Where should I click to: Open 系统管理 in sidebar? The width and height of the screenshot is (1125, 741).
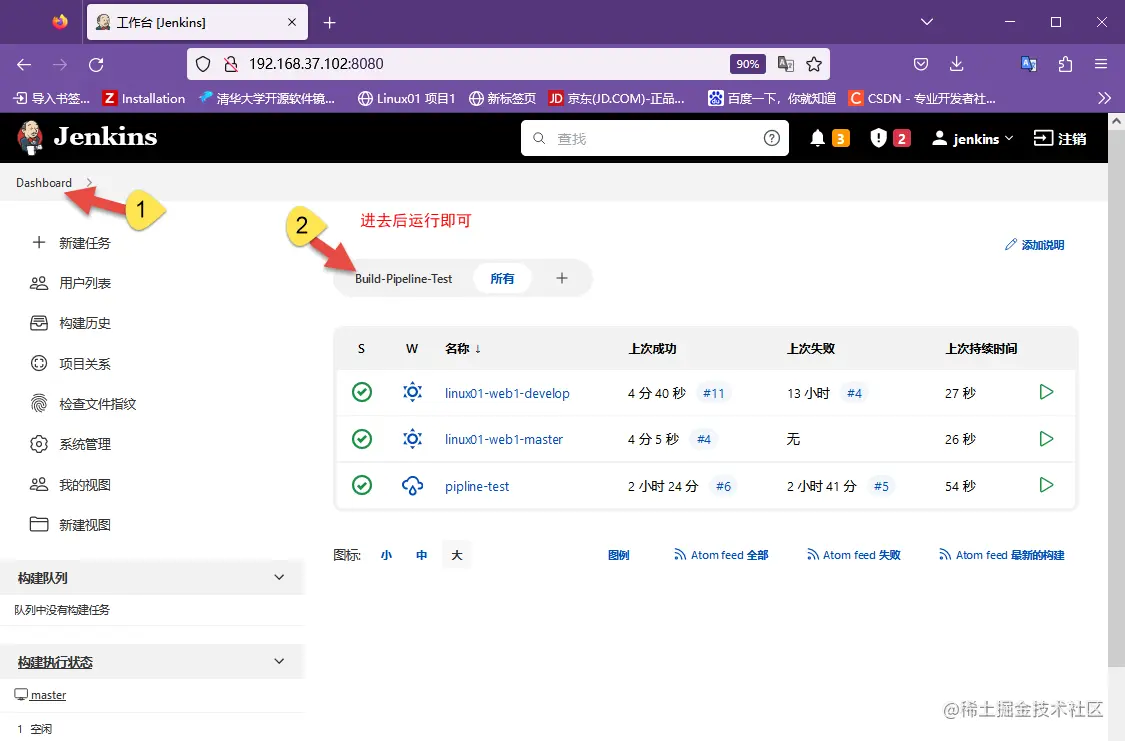(x=71, y=444)
